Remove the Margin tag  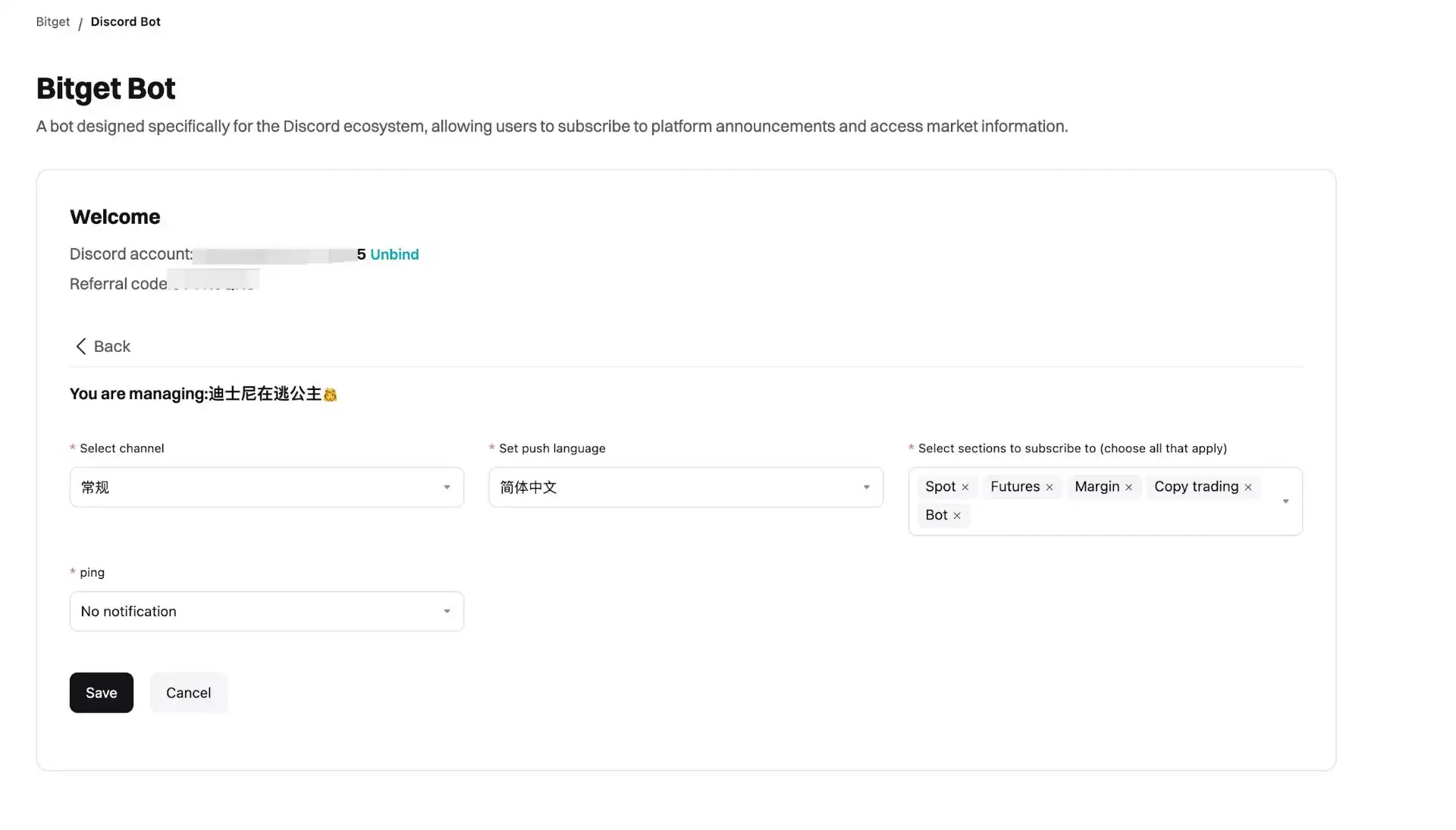coord(1128,488)
